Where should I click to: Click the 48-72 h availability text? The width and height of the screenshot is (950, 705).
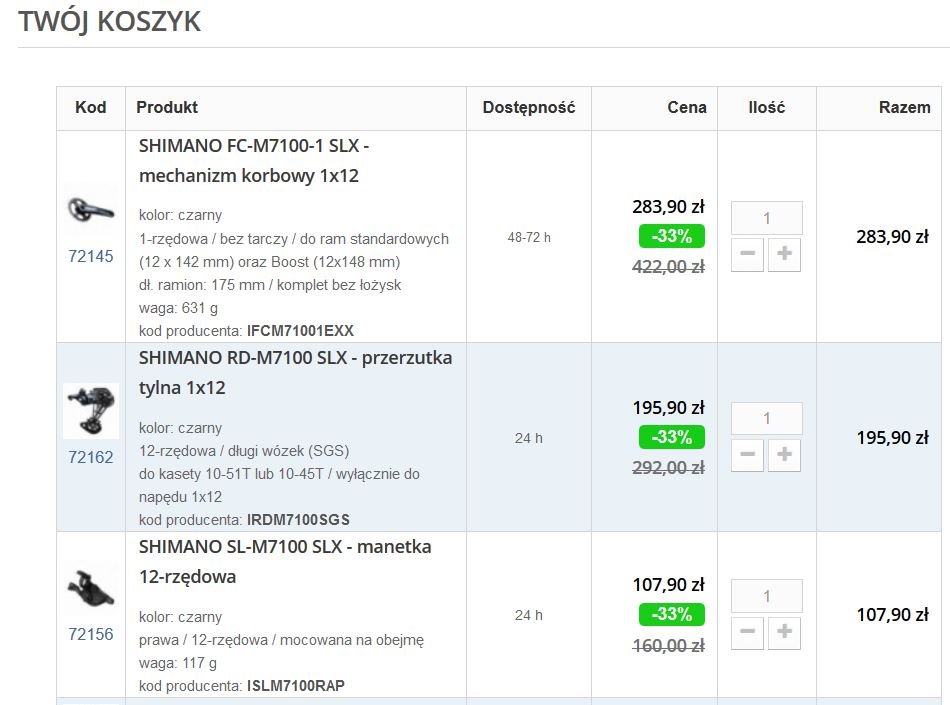pyautogui.click(x=529, y=237)
